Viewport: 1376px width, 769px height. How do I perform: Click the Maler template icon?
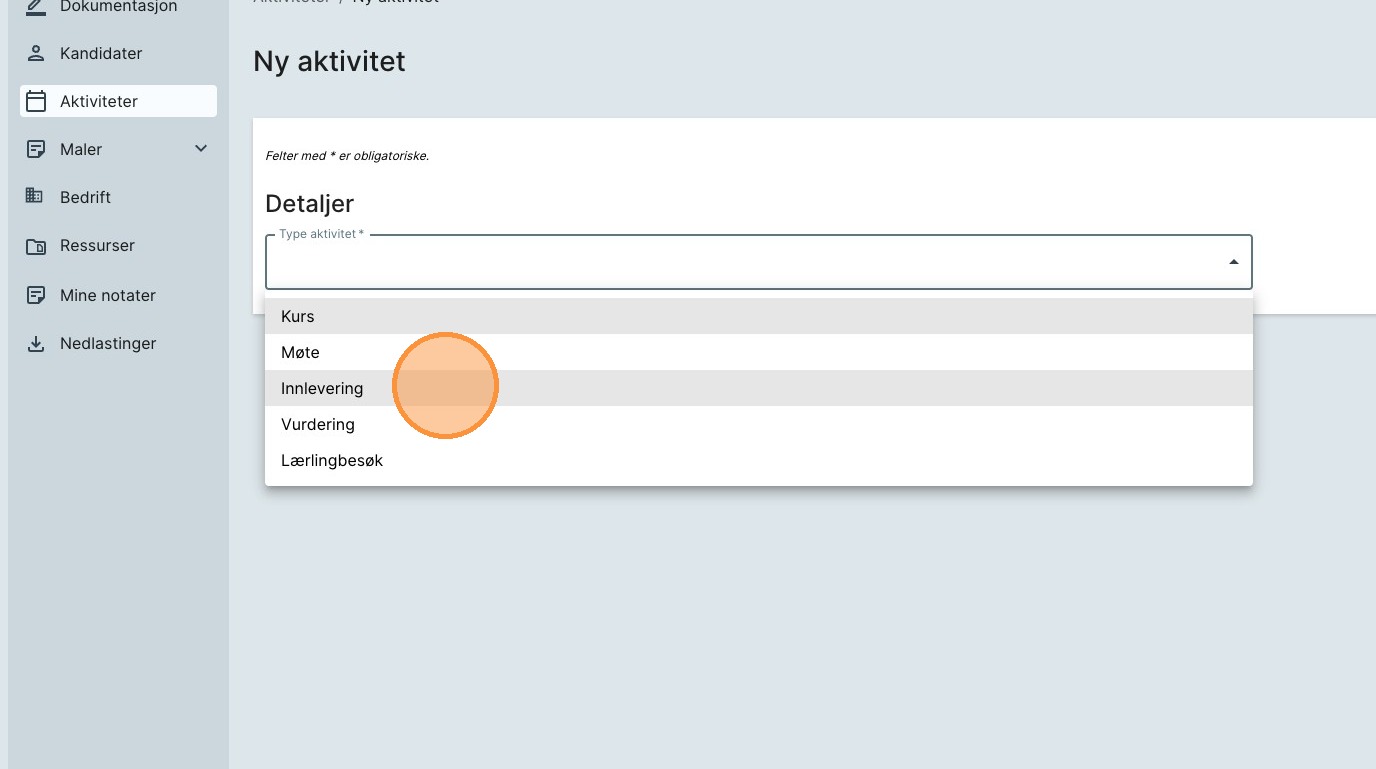(x=36, y=149)
